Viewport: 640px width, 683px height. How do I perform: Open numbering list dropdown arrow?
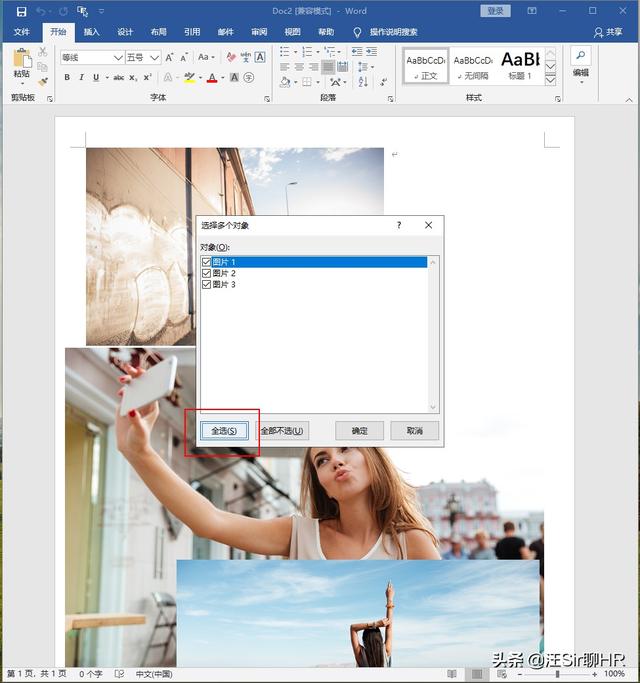pos(318,52)
